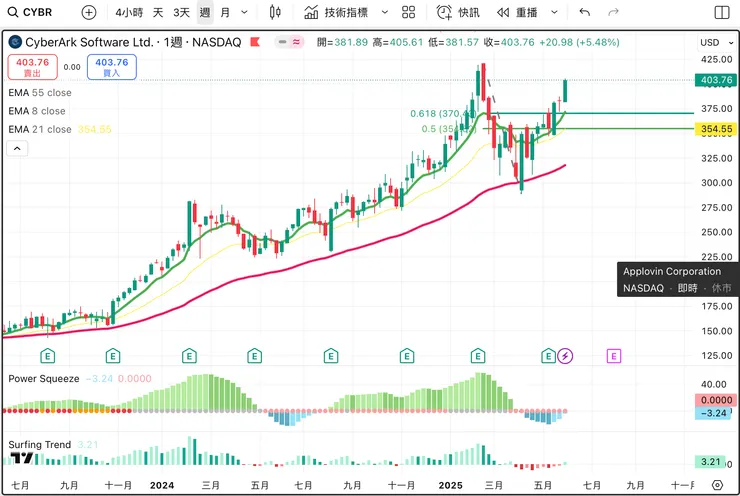Start bar replay with 重播
This screenshot has height=496, width=740.
tap(517, 12)
